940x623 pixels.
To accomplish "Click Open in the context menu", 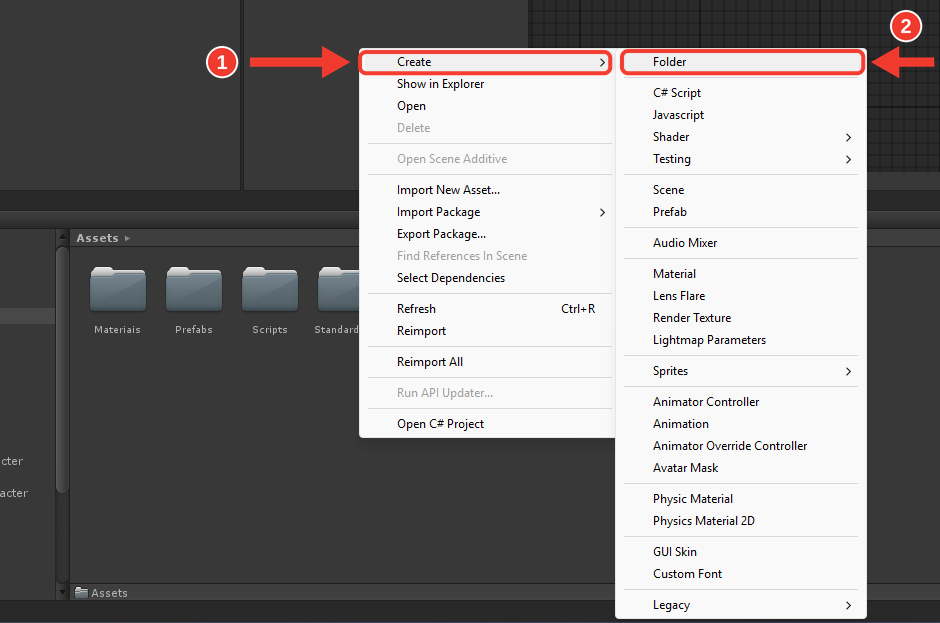I will [x=486, y=106].
